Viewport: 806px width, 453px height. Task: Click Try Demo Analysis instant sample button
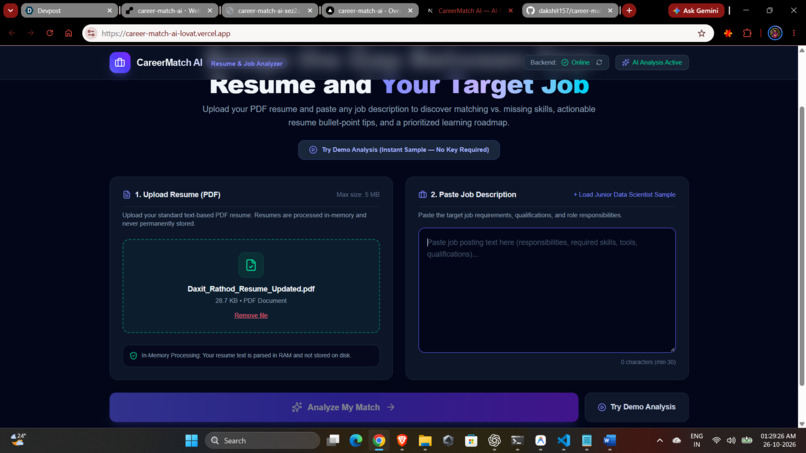pyautogui.click(x=399, y=150)
